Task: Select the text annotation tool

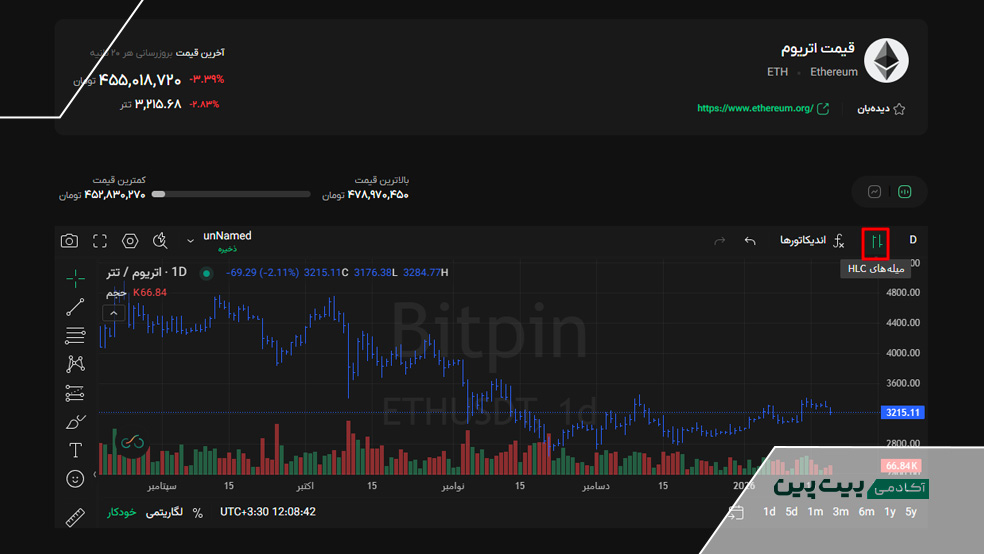Action: (75, 450)
